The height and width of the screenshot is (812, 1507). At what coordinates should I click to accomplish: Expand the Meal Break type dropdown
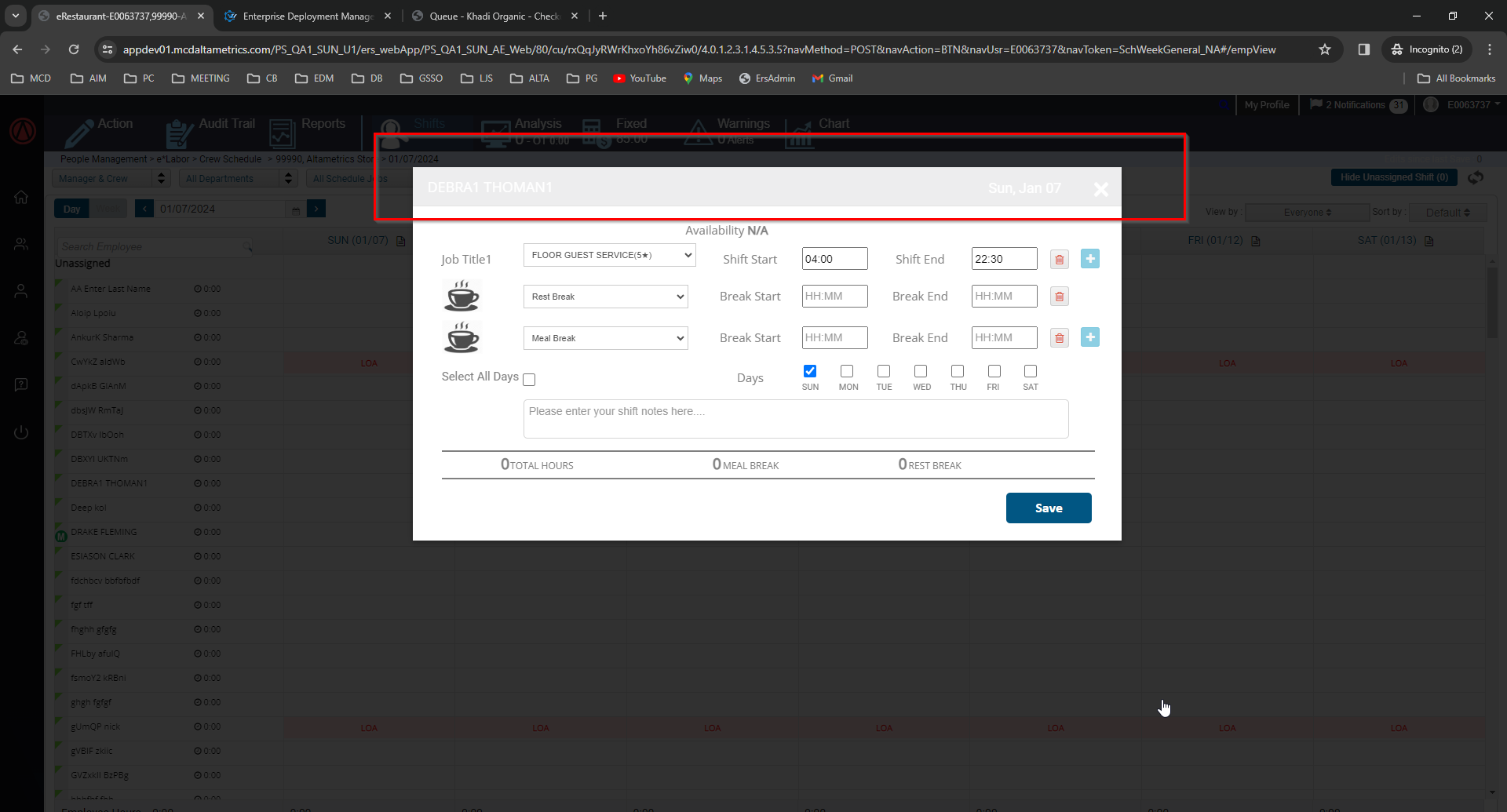[605, 338]
